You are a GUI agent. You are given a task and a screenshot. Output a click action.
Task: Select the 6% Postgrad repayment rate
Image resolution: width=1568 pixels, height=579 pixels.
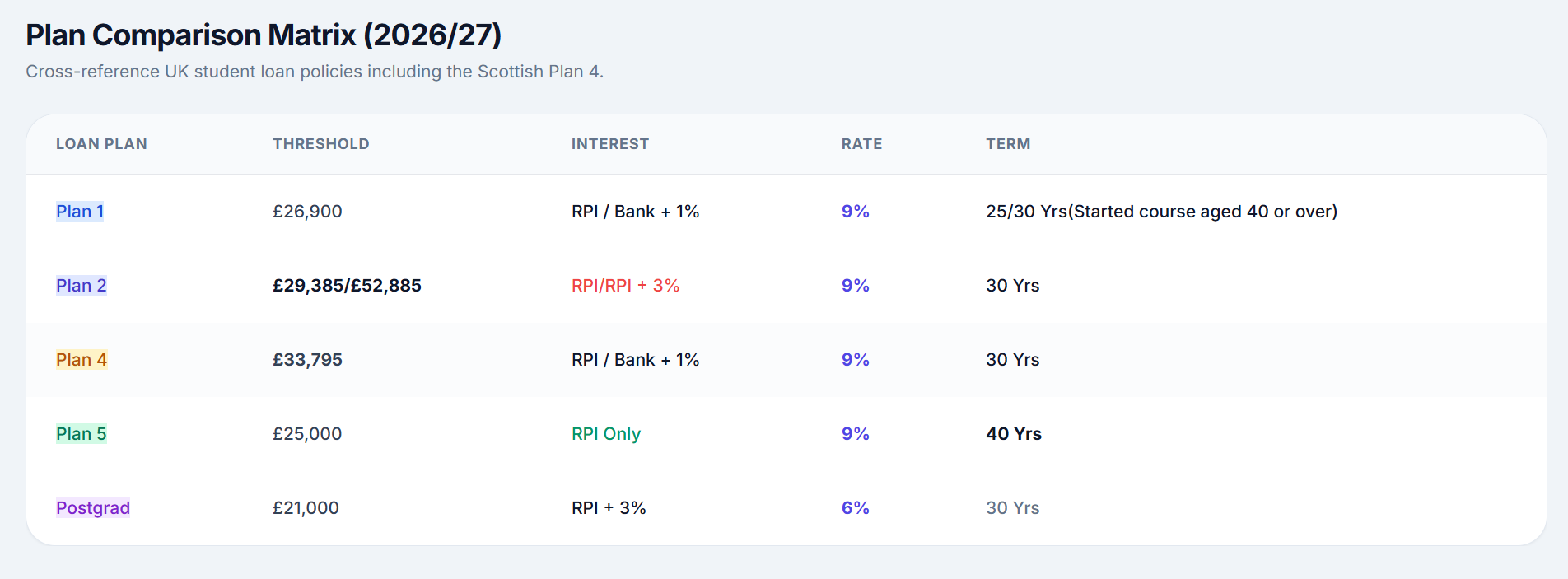coord(855,508)
